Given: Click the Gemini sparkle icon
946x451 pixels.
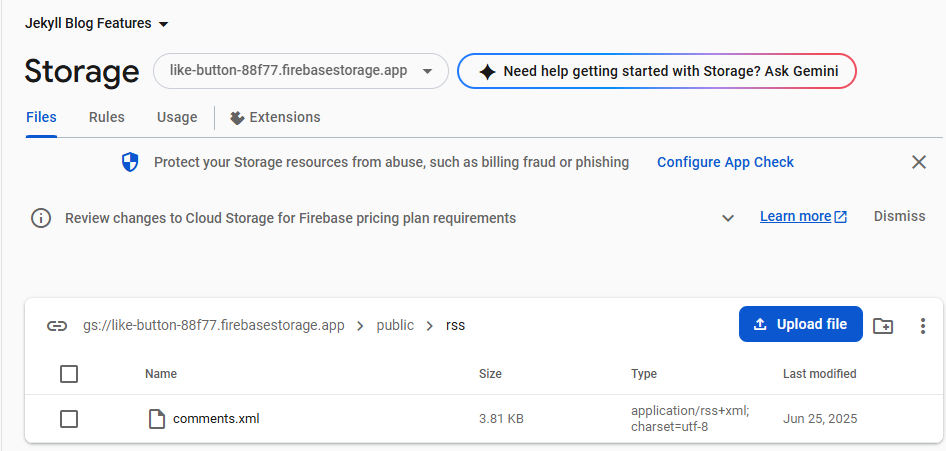Looking at the screenshot, I should pos(487,72).
